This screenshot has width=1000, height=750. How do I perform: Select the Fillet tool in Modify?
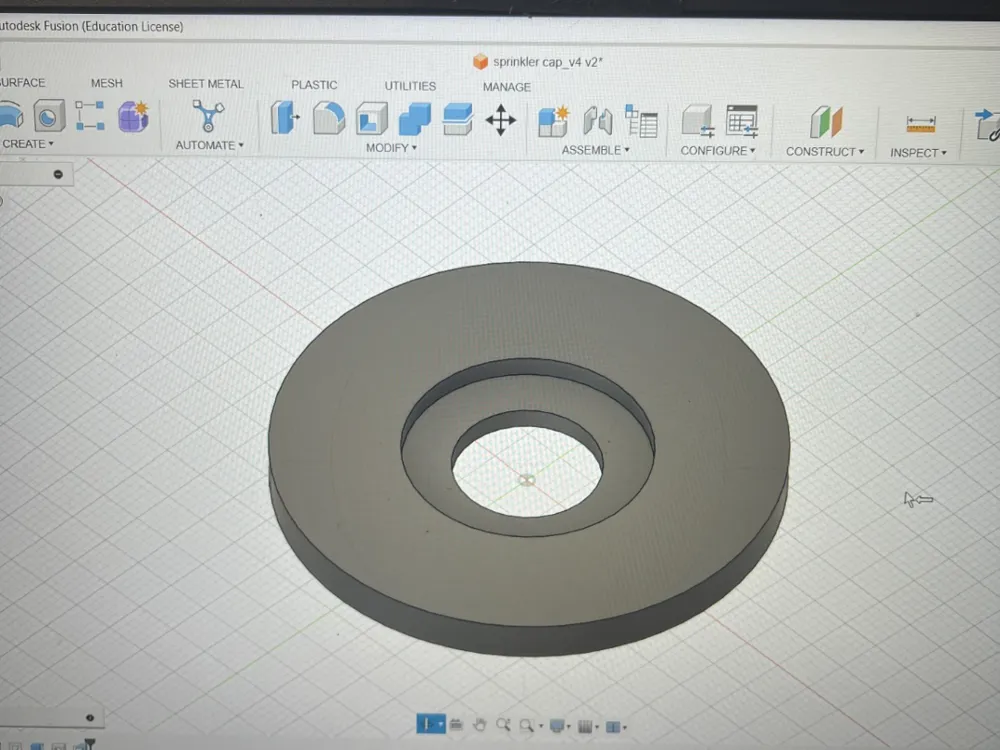click(328, 120)
